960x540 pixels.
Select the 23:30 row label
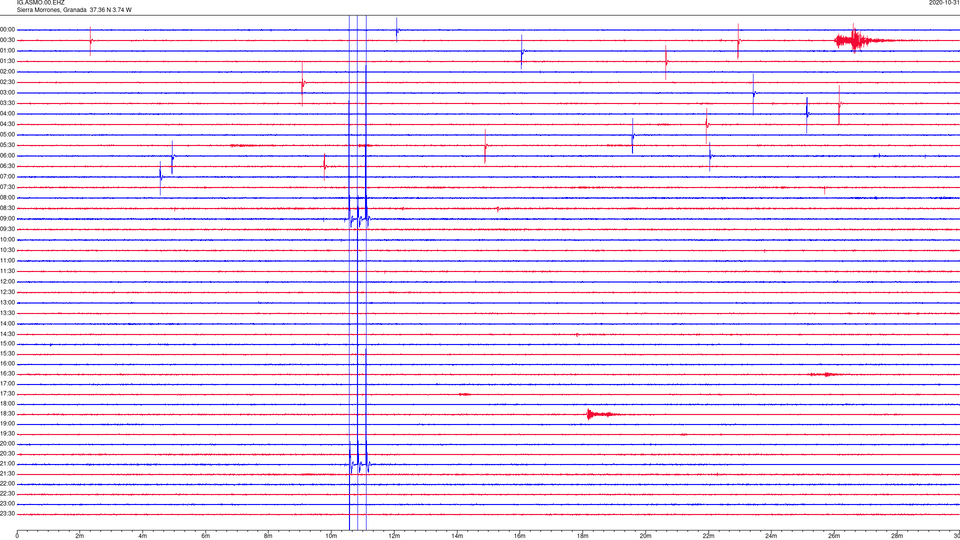point(7,514)
